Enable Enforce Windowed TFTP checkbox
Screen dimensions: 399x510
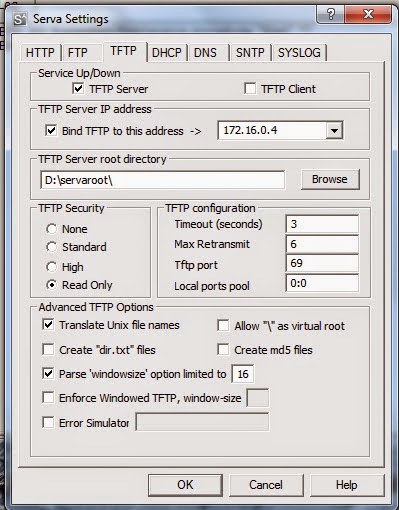pyautogui.click(x=48, y=398)
